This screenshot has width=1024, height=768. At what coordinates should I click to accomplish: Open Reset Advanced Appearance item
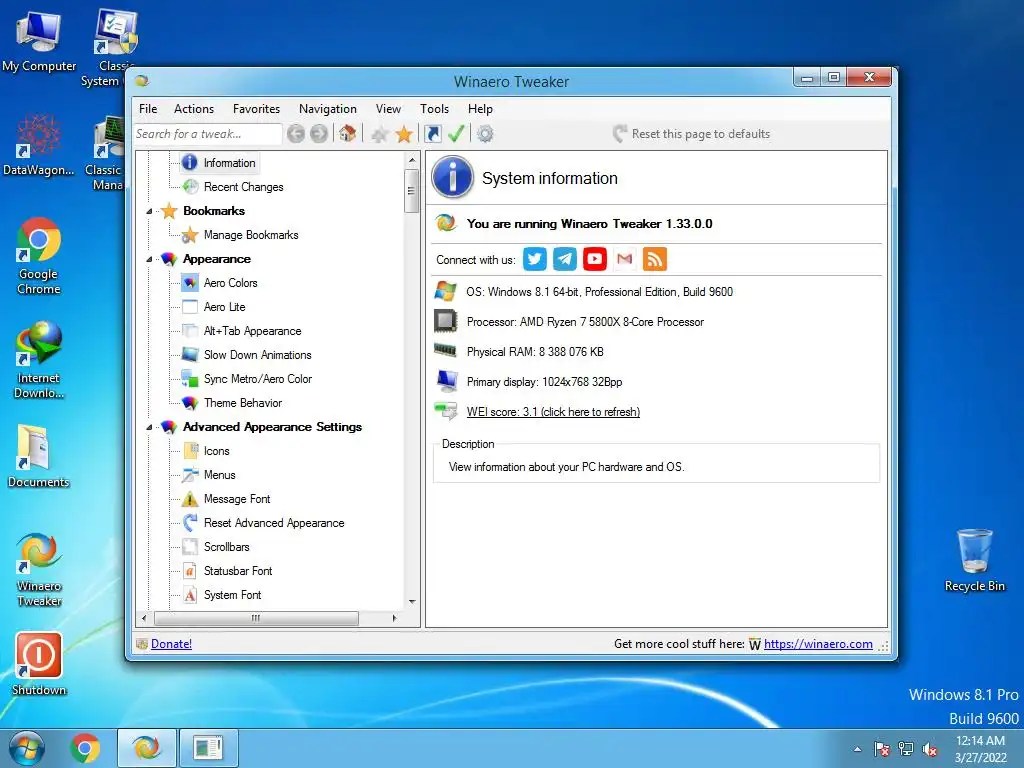pos(274,523)
